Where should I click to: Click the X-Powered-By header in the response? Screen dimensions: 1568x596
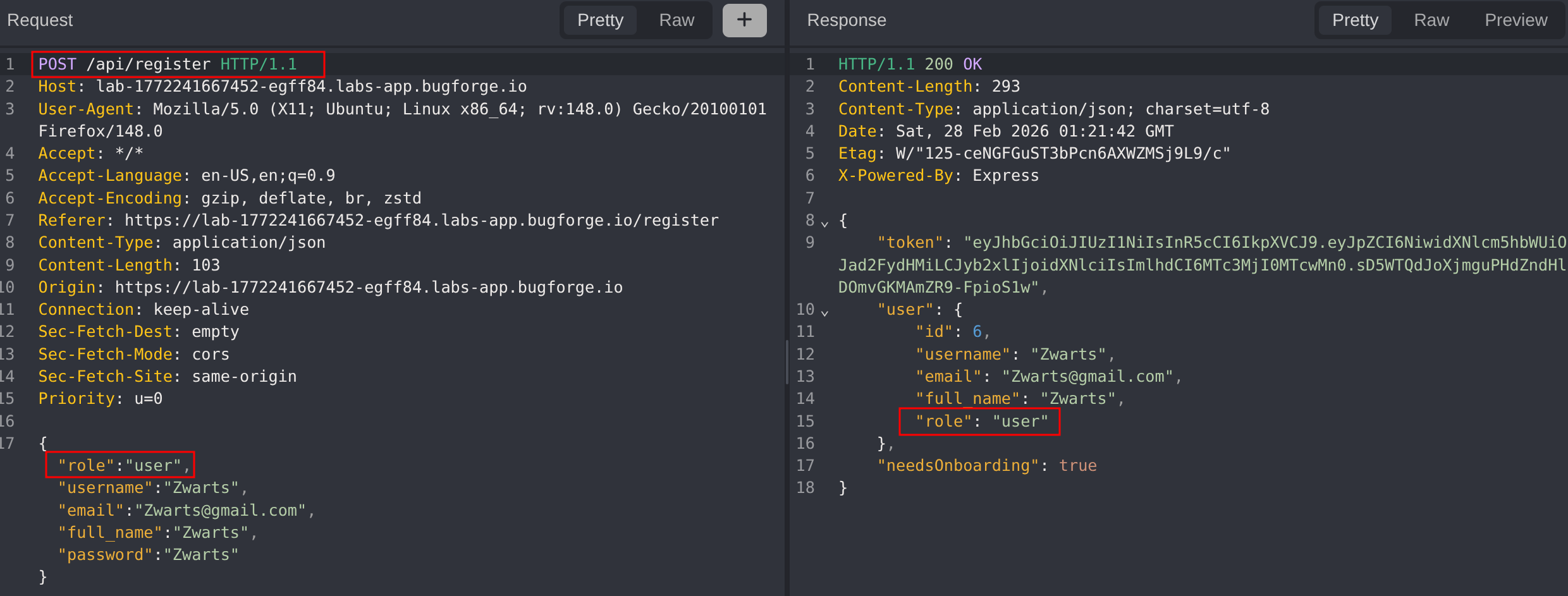pyautogui.click(x=895, y=176)
